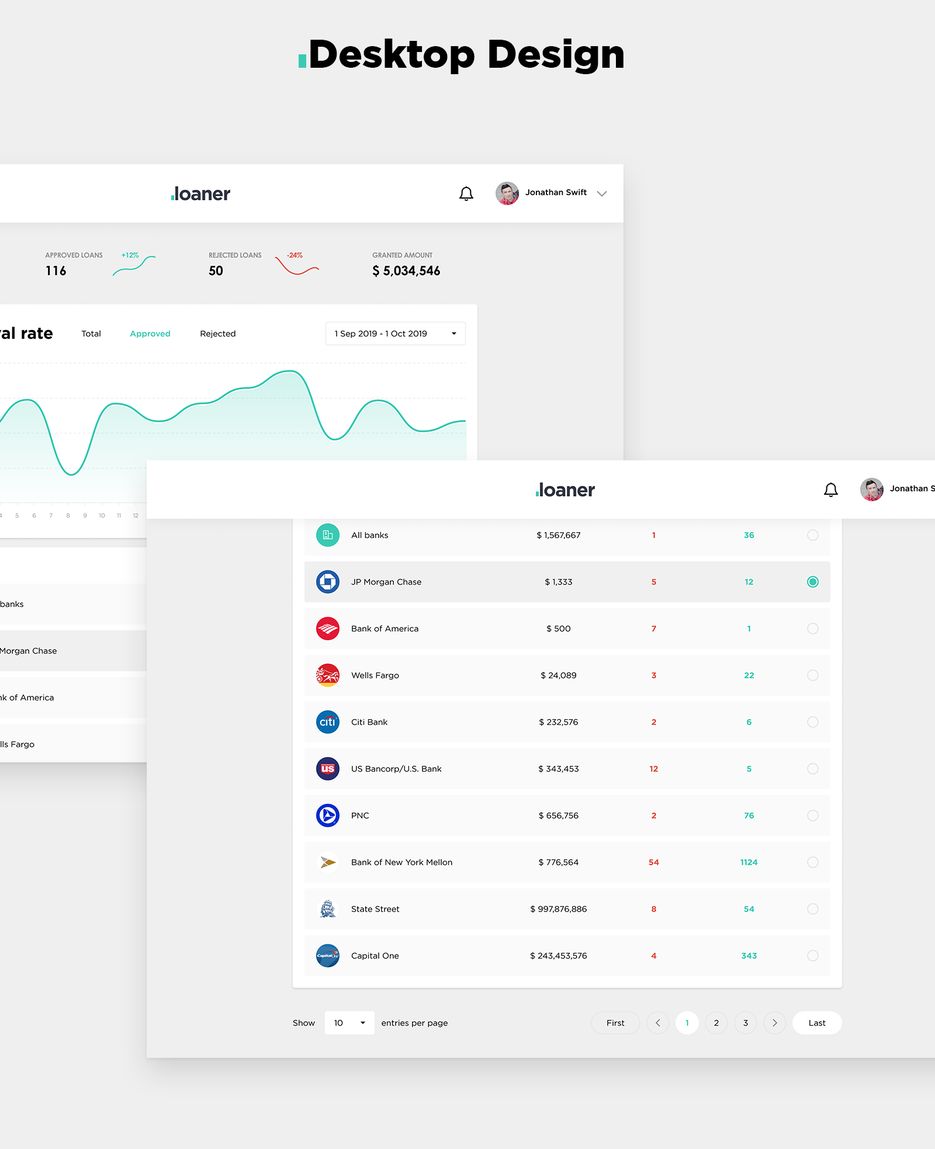Open notifications bell in the back window
The image size is (935, 1149).
466,193
